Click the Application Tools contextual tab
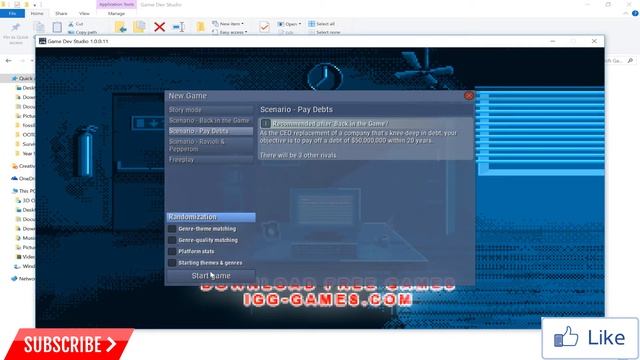The width and height of the screenshot is (640, 360). (116, 4)
